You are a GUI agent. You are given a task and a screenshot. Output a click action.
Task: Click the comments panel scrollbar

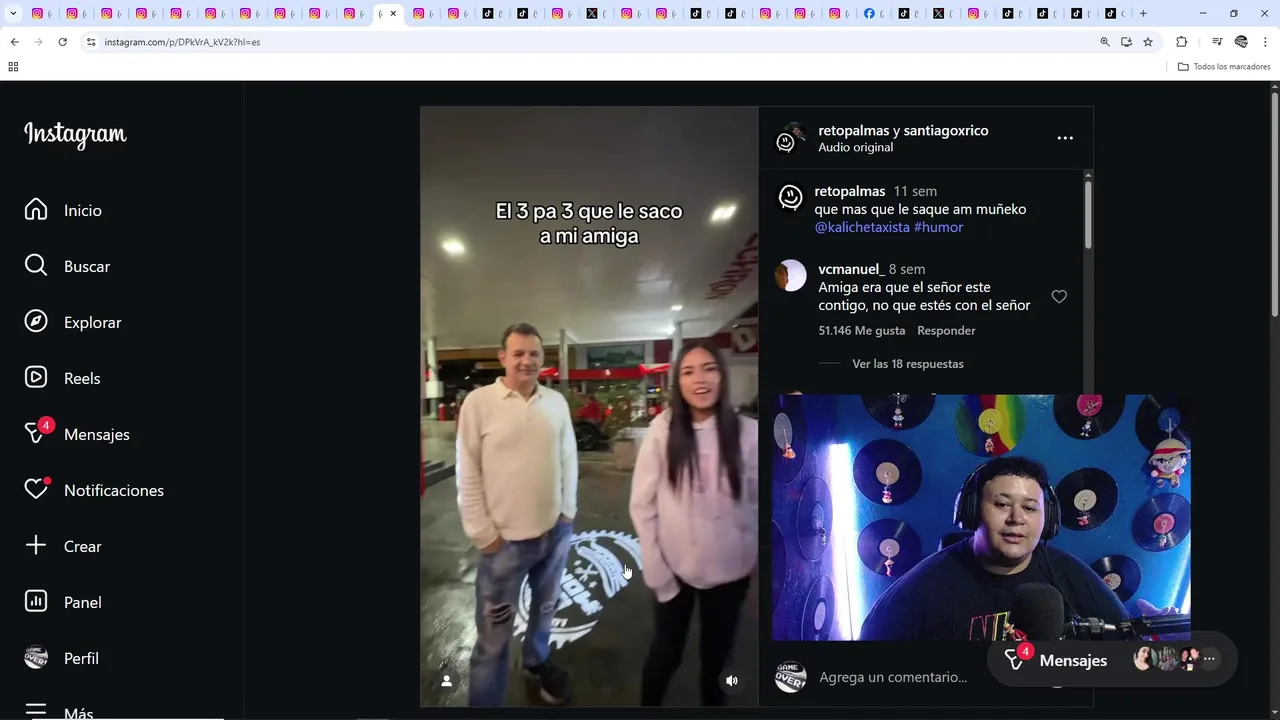pos(1088,213)
